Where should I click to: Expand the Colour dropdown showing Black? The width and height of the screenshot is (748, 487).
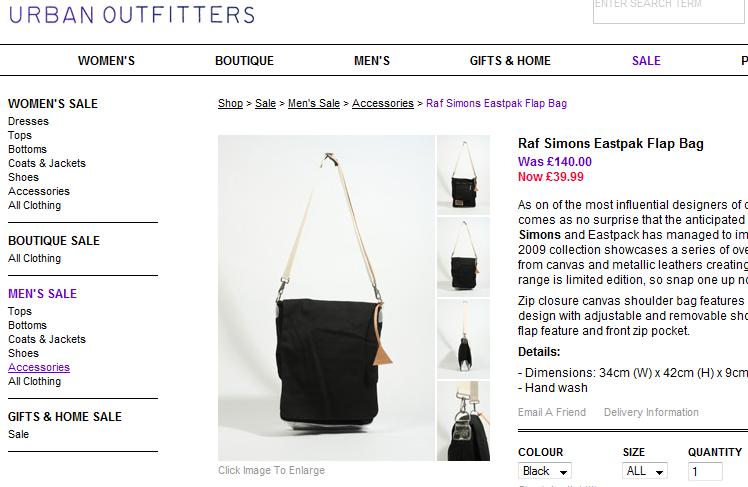click(545, 471)
